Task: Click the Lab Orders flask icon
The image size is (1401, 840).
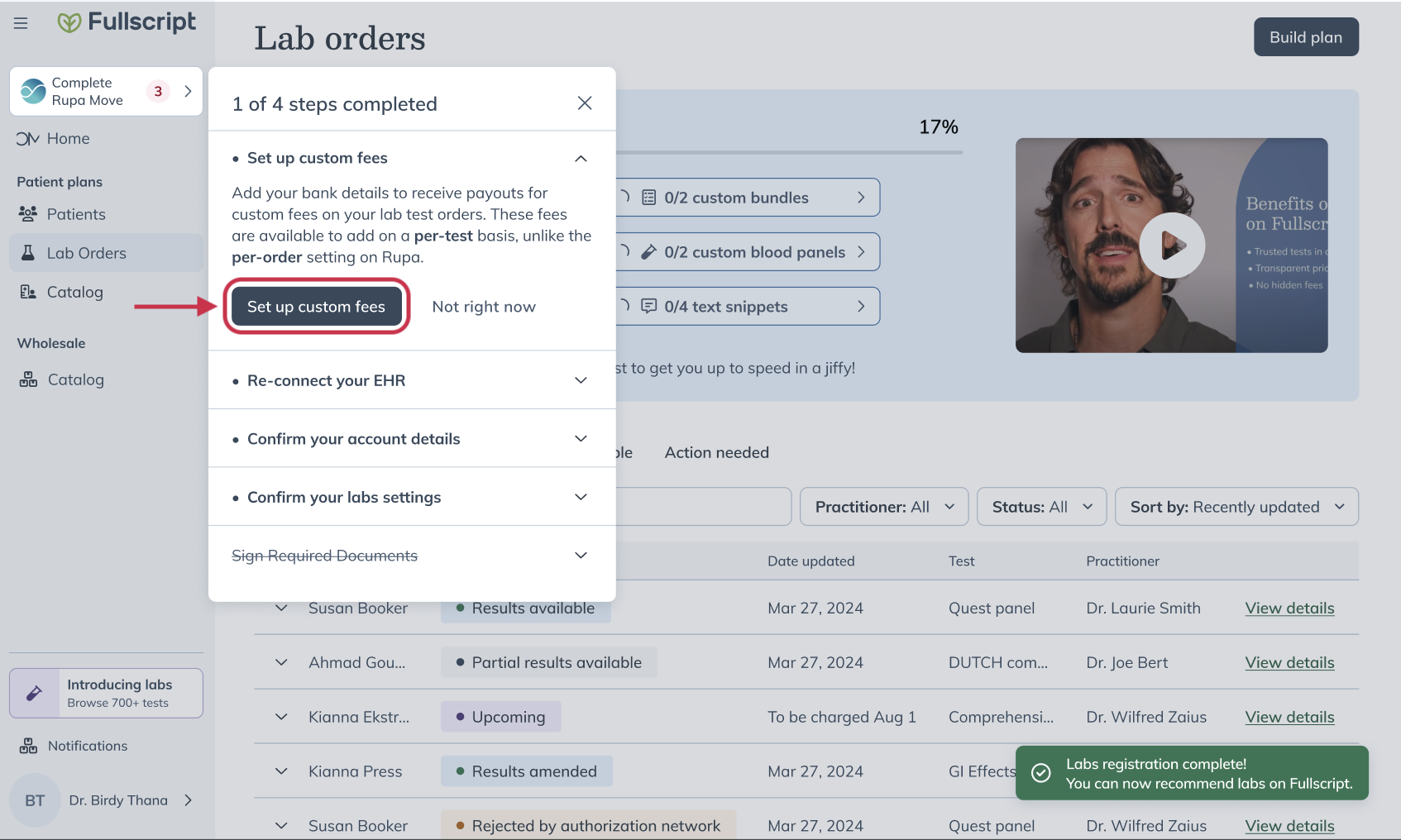Action: coord(27,252)
